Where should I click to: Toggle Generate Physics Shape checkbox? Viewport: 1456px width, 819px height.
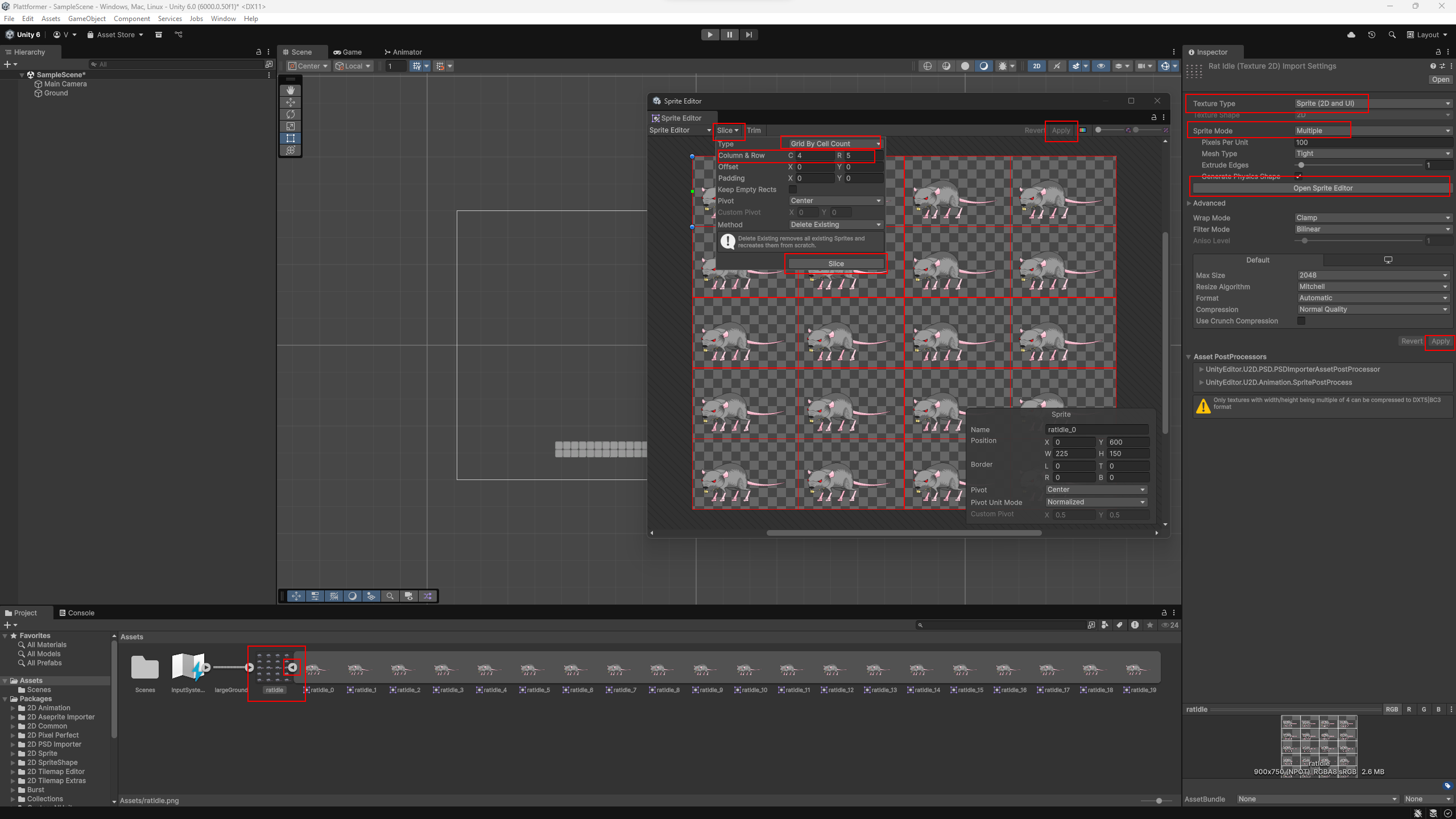coord(1298,176)
